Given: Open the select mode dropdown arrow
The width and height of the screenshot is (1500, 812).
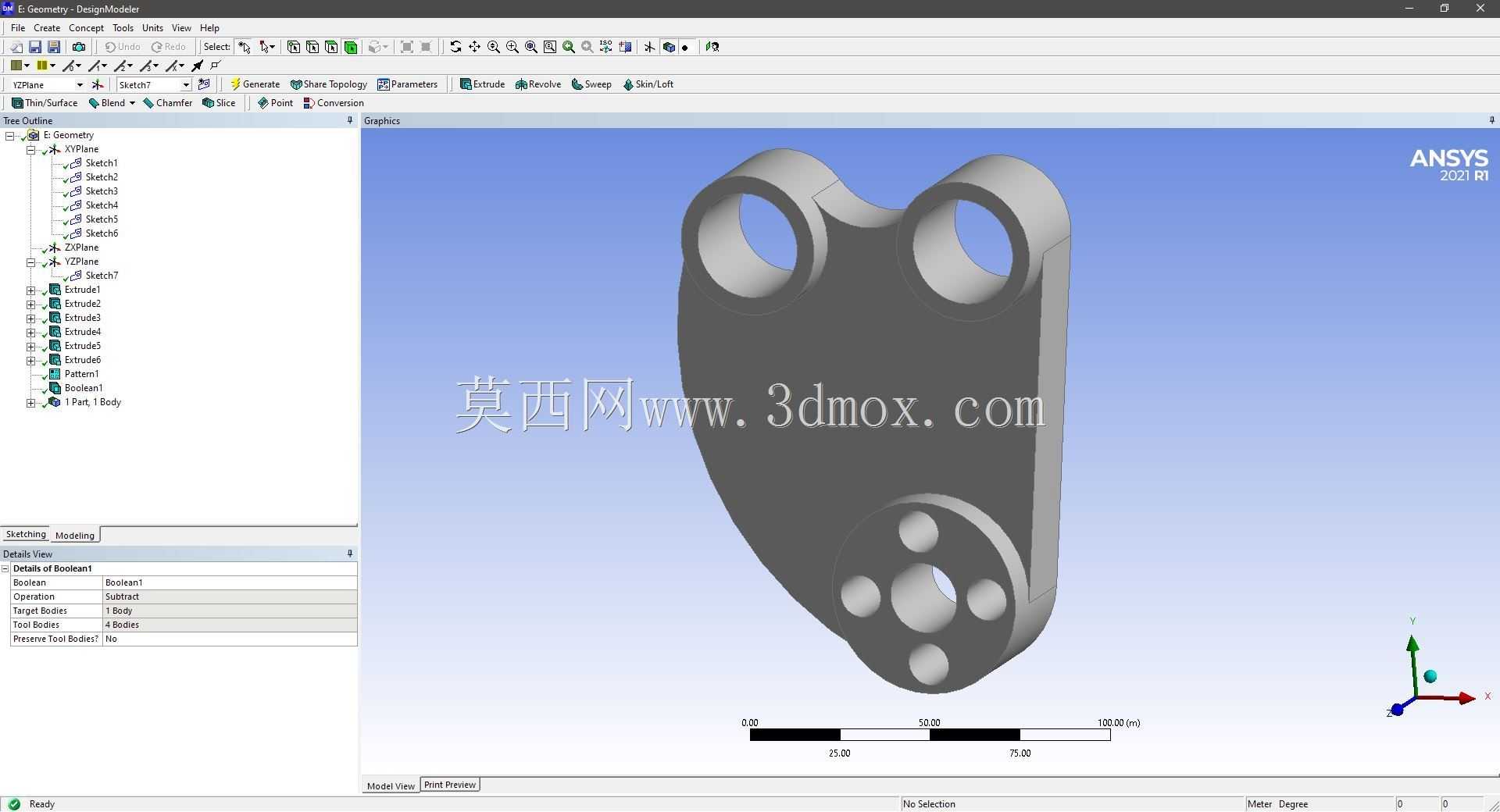Looking at the screenshot, I should pyautogui.click(x=273, y=47).
